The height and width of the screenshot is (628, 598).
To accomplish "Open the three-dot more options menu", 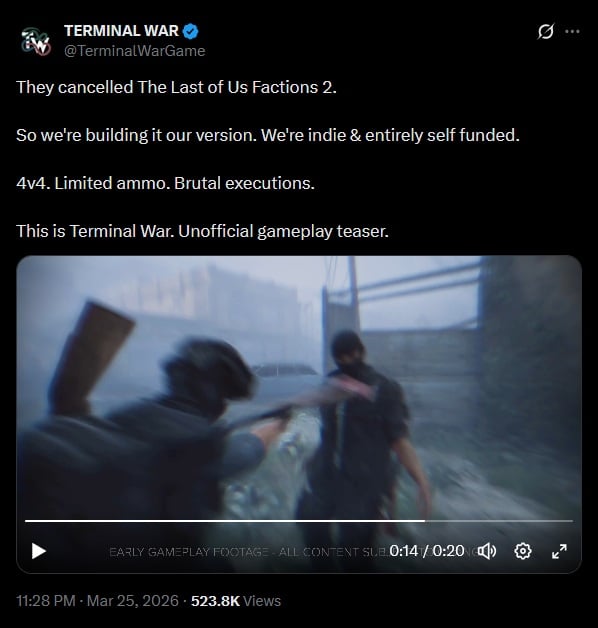I will tap(572, 31).
